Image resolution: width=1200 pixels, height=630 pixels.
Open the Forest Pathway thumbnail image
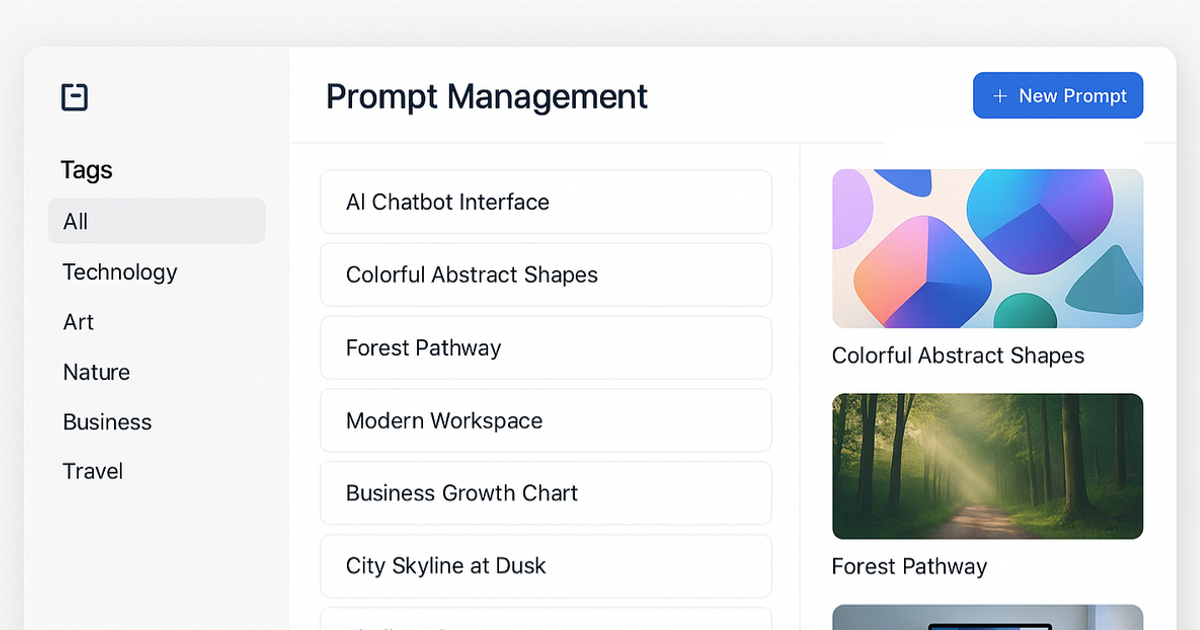point(988,466)
